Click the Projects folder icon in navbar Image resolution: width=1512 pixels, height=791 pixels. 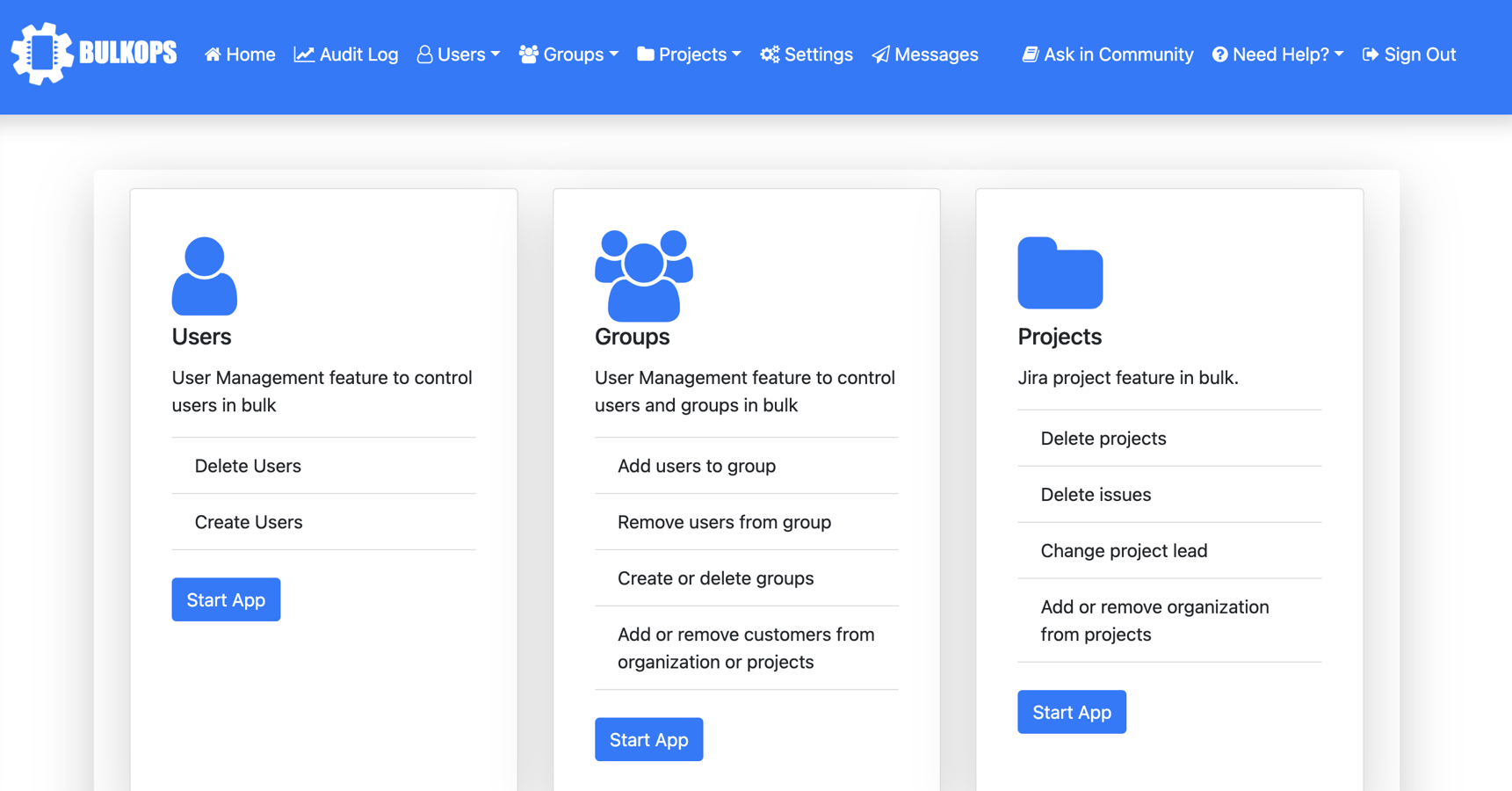pyautogui.click(x=646, y=54)
